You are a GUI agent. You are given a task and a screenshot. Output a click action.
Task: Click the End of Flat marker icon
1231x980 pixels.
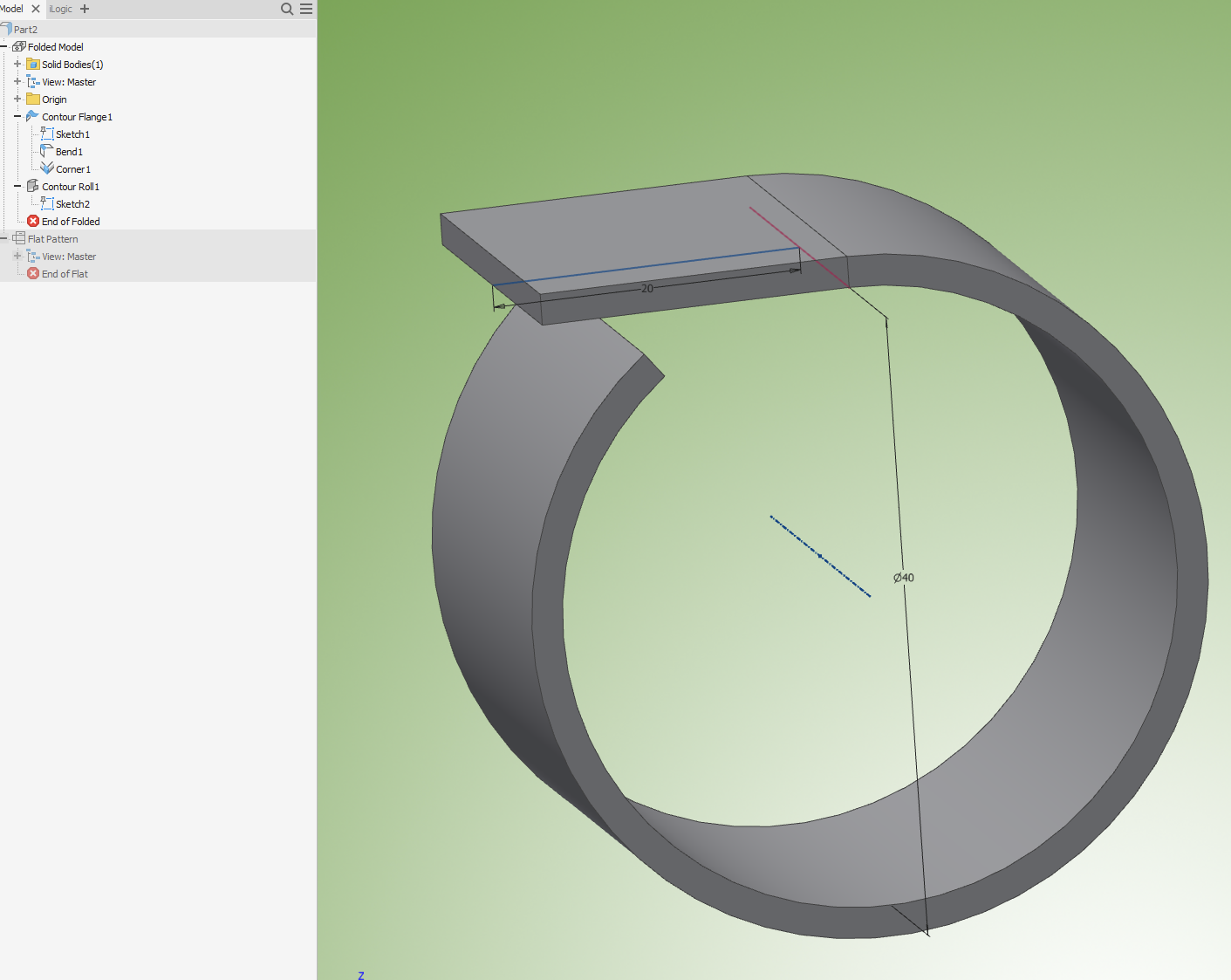click(x=32, y=273)
